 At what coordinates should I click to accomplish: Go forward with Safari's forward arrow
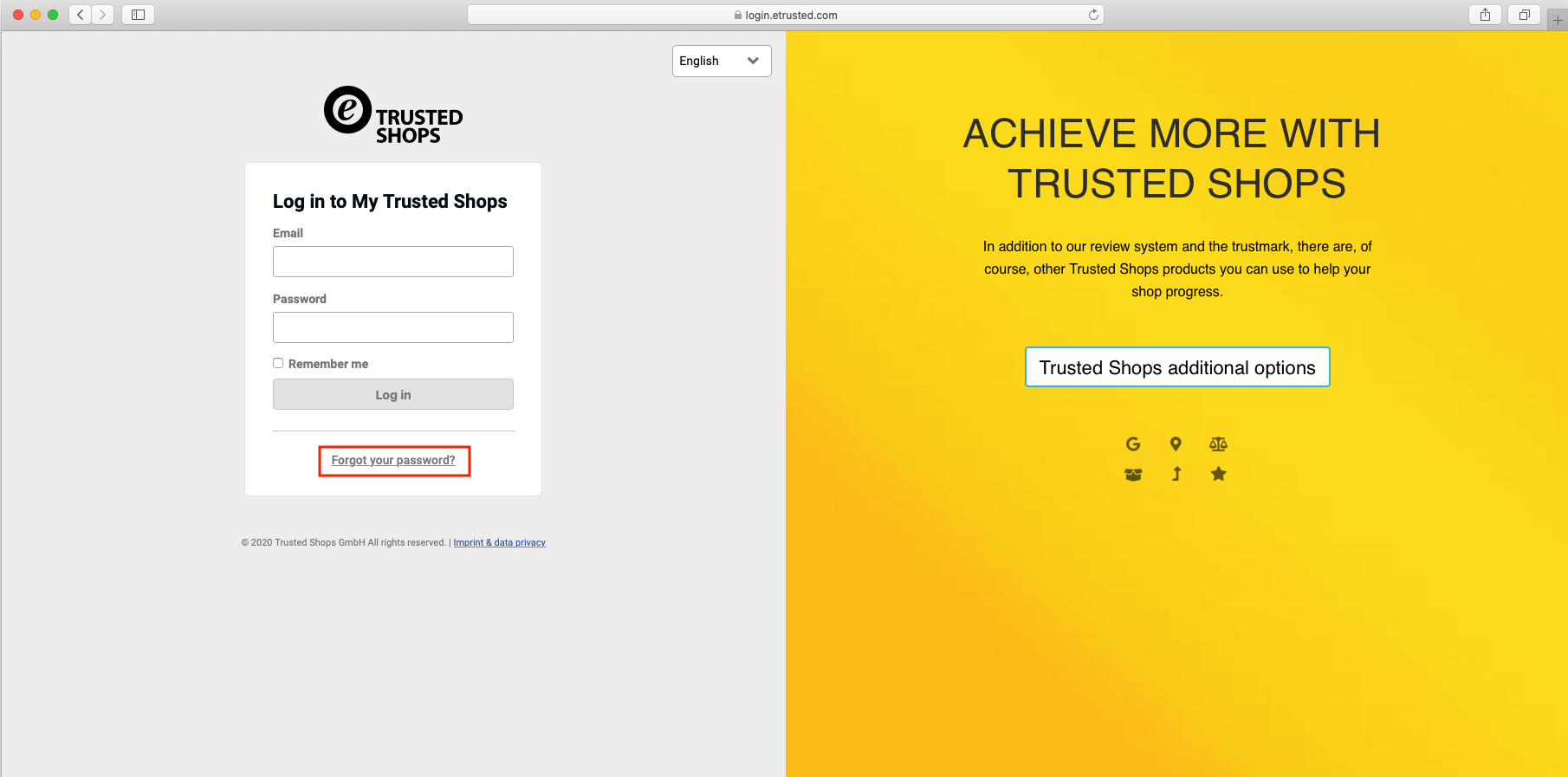click(x=103, y=15)
